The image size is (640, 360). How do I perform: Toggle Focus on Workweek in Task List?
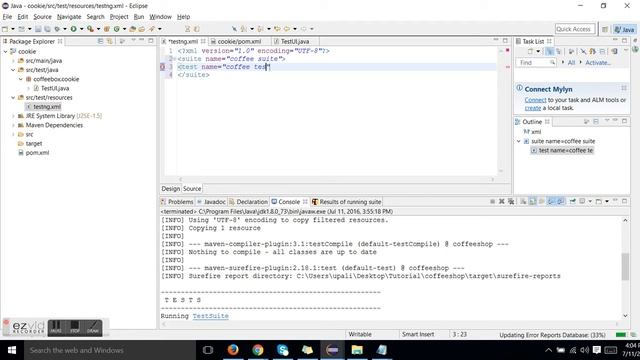tap(571, 51)
